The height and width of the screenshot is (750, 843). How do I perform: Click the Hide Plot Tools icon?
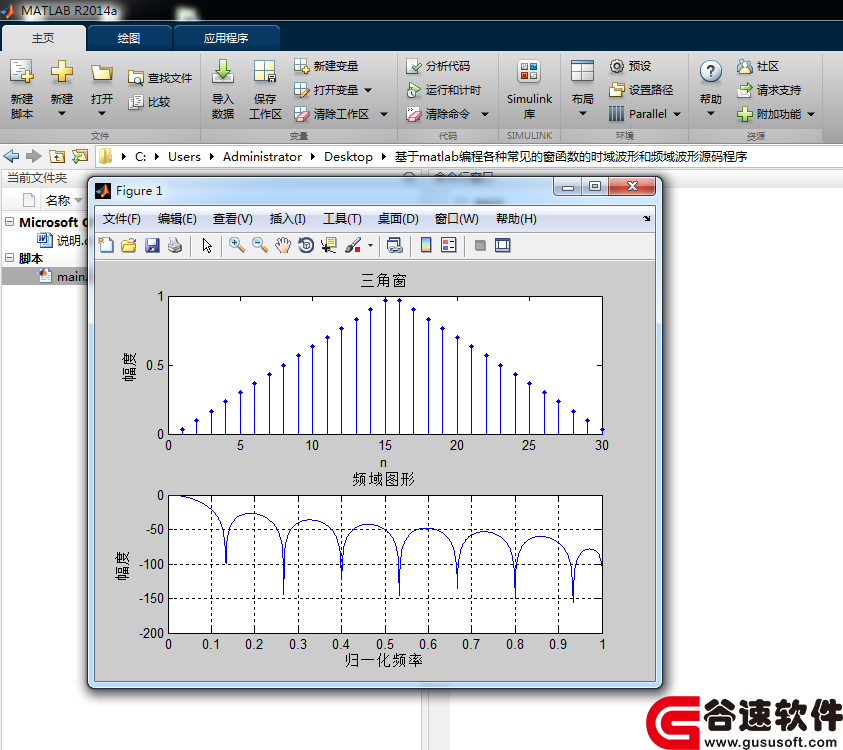tap(480, 246)
